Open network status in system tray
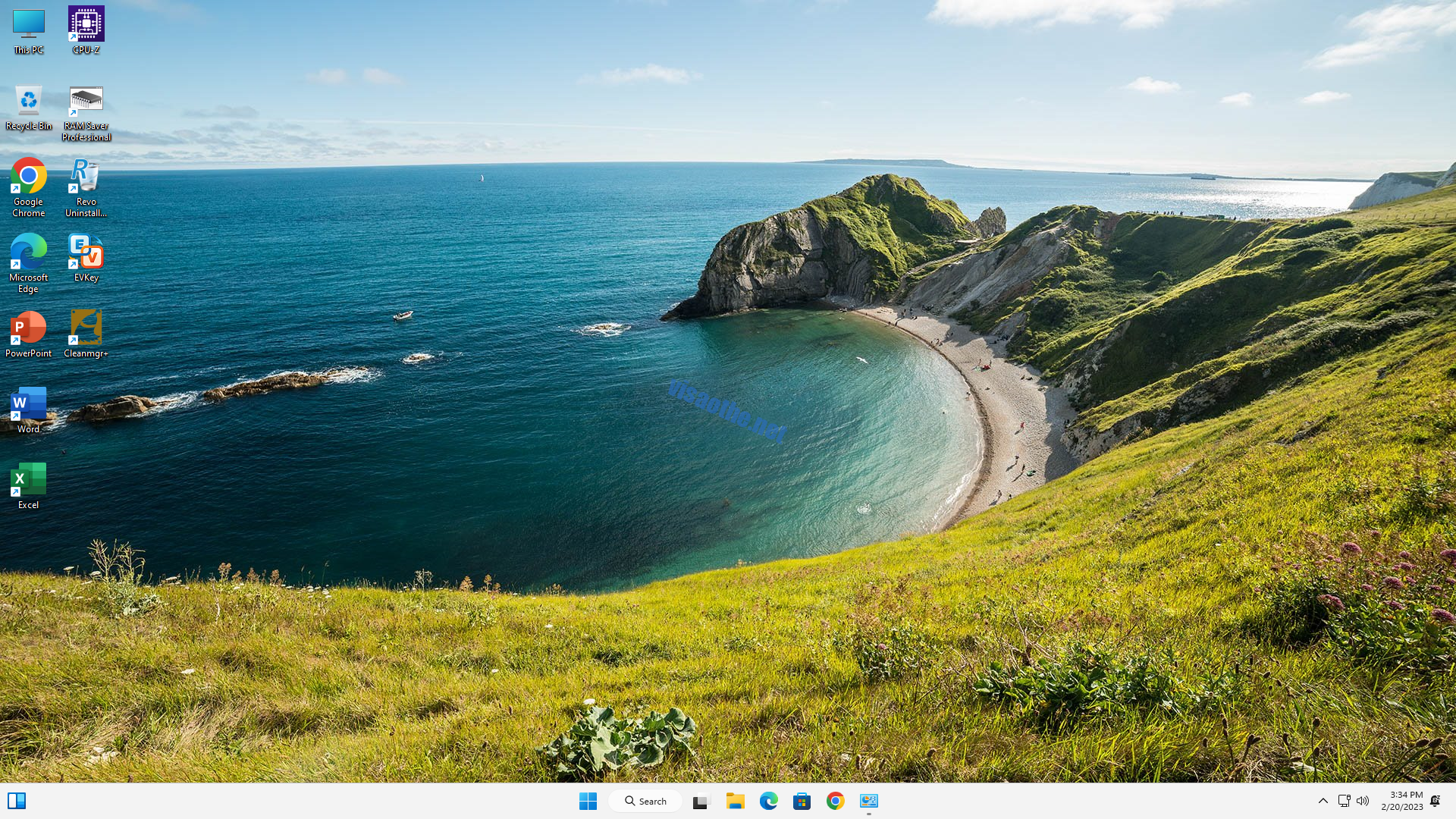Screen dimensions: 1456x819 [1344, 801]
